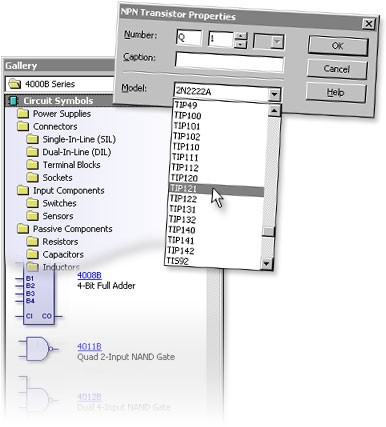
Task: Open Dual-In-Line (DIL) connectors
Action: pos(77,152)
